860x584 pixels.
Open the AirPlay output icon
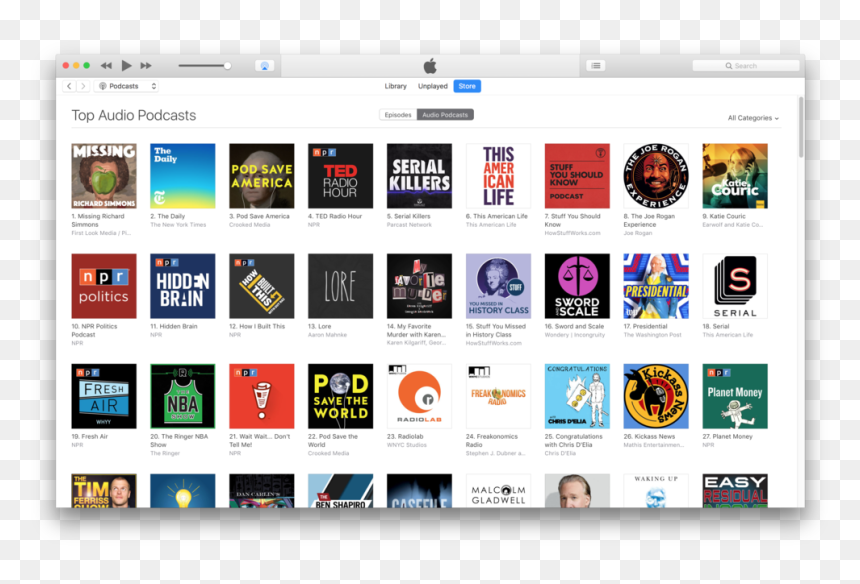click(x=264, y=66)
